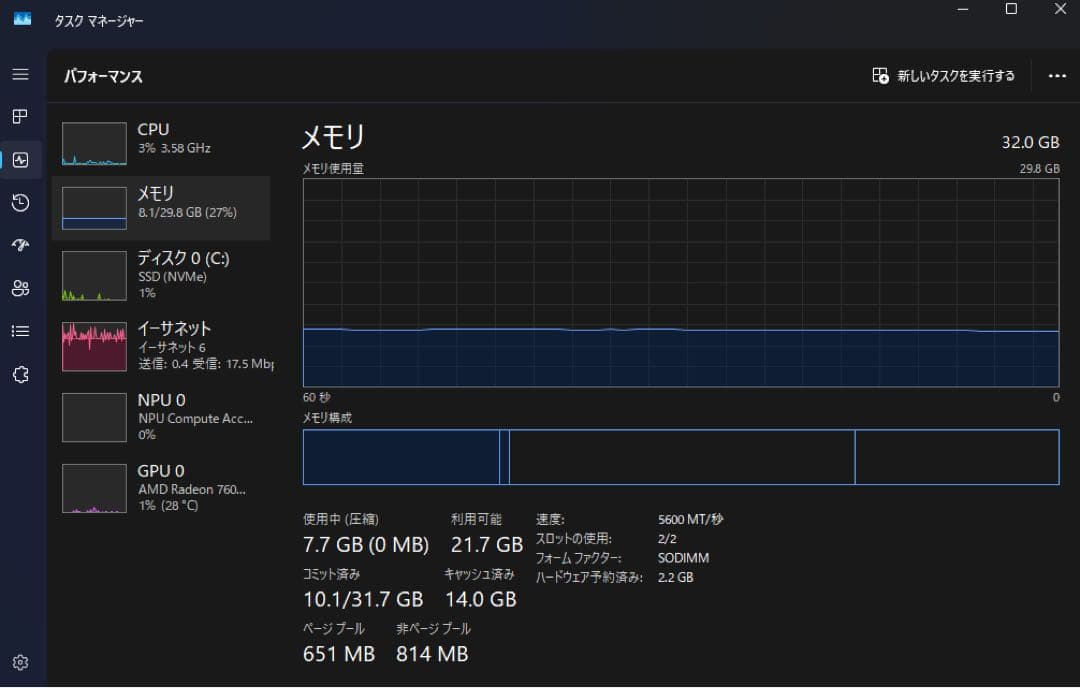Open Startup apps via the speedometer icon
Screen dimensions: 1080x688
pos(20,245)
